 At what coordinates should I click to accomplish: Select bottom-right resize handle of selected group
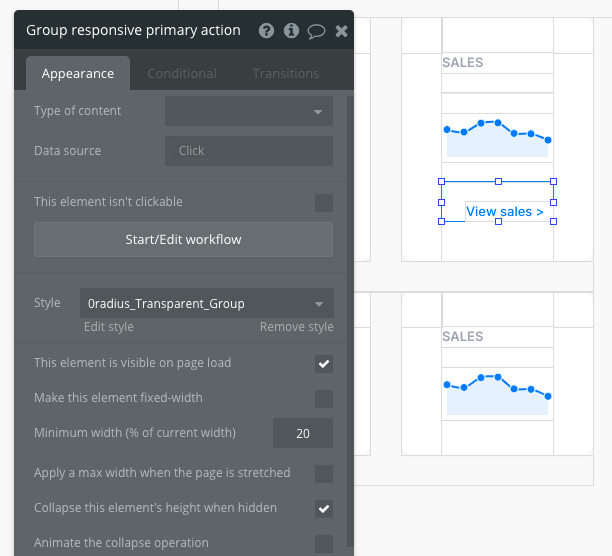click(x=553, y=221)
